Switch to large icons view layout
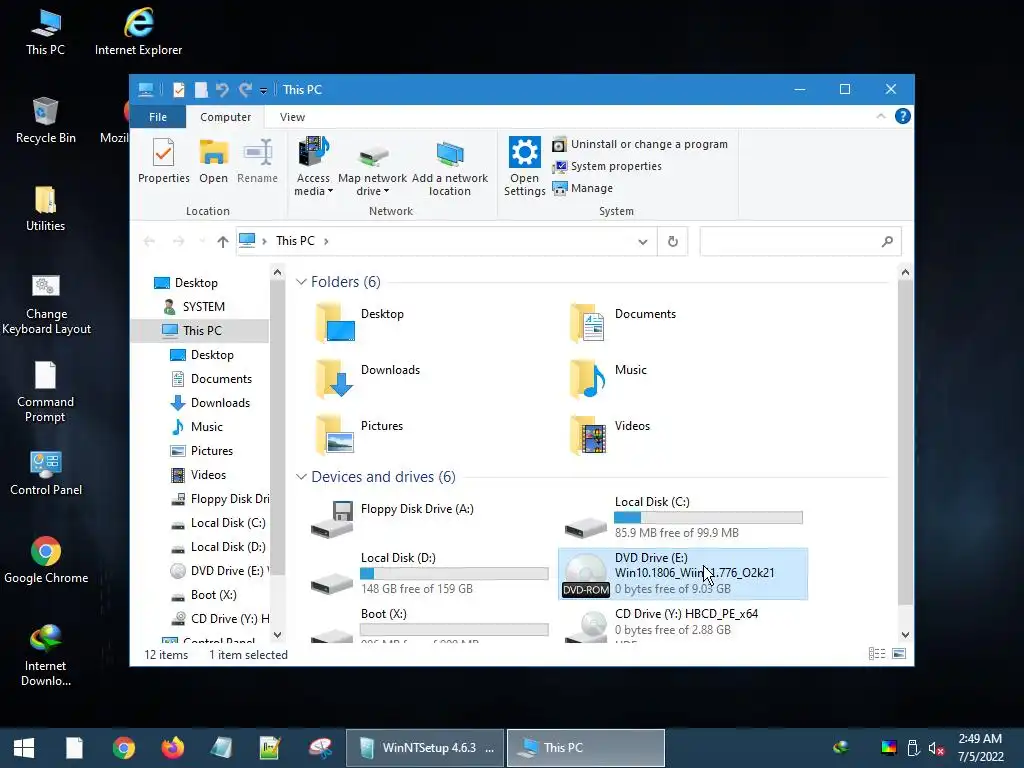Screen dimensions: 1024x768 [x=899, y=654]
